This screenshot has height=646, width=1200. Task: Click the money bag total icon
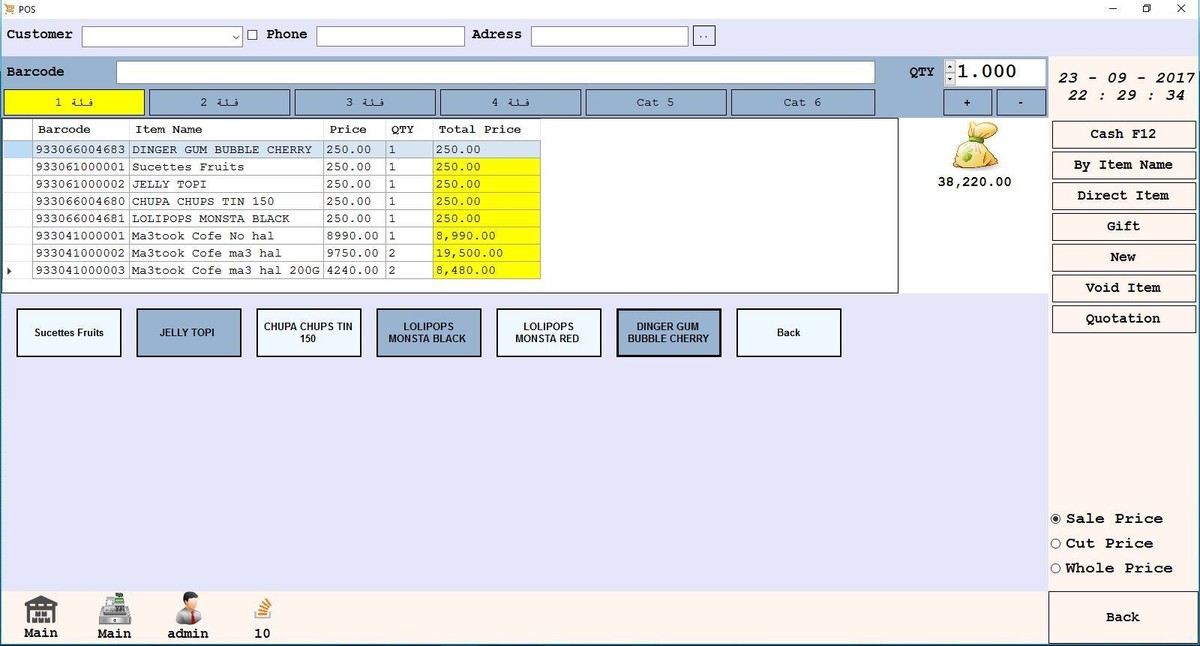(x=974, y=147)
